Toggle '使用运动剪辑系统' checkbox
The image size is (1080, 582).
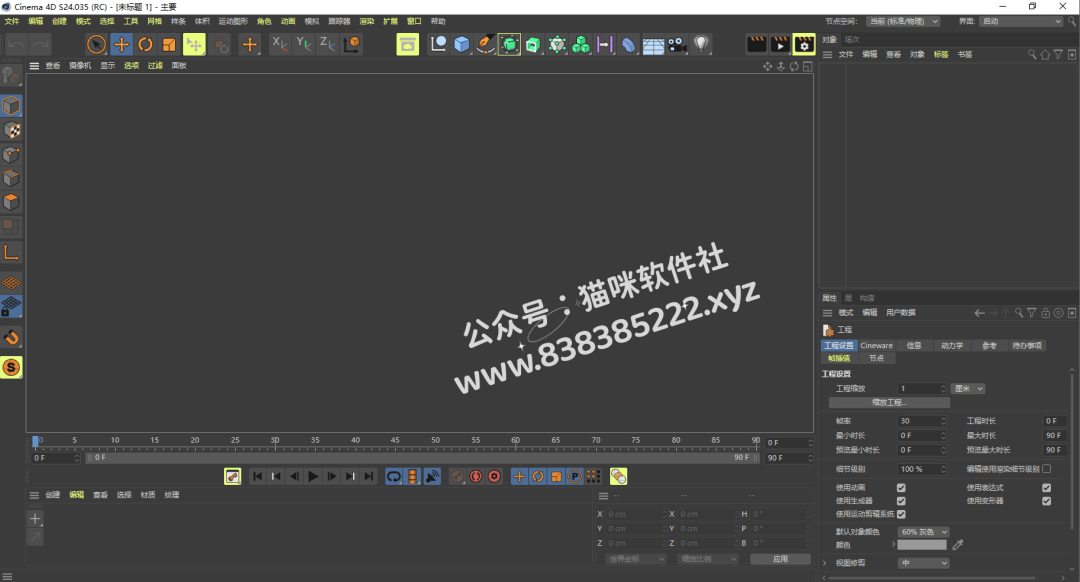pyautogui.click(x=901, y=514)
